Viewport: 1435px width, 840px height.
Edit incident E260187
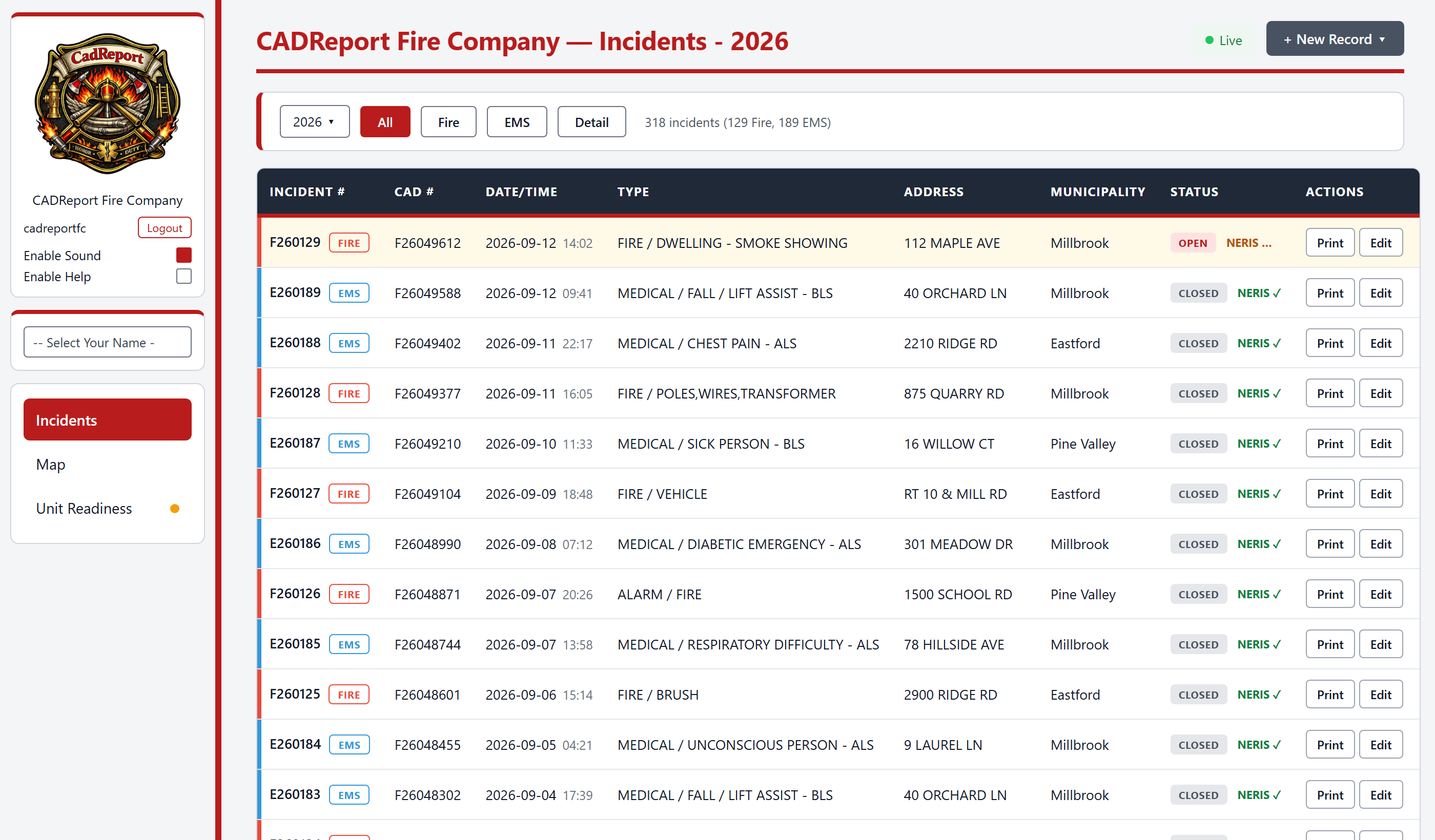(1380, 444)
